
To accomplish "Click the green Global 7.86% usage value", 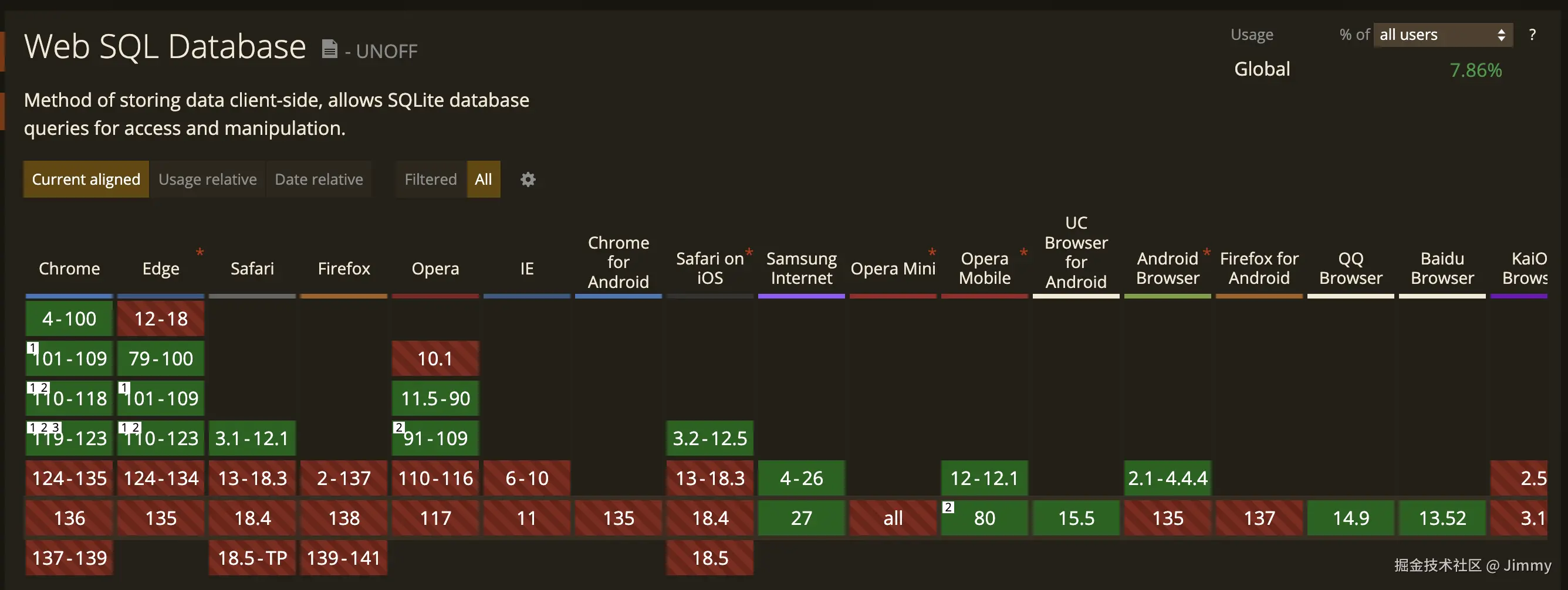I will click(x=1476, y=70).
